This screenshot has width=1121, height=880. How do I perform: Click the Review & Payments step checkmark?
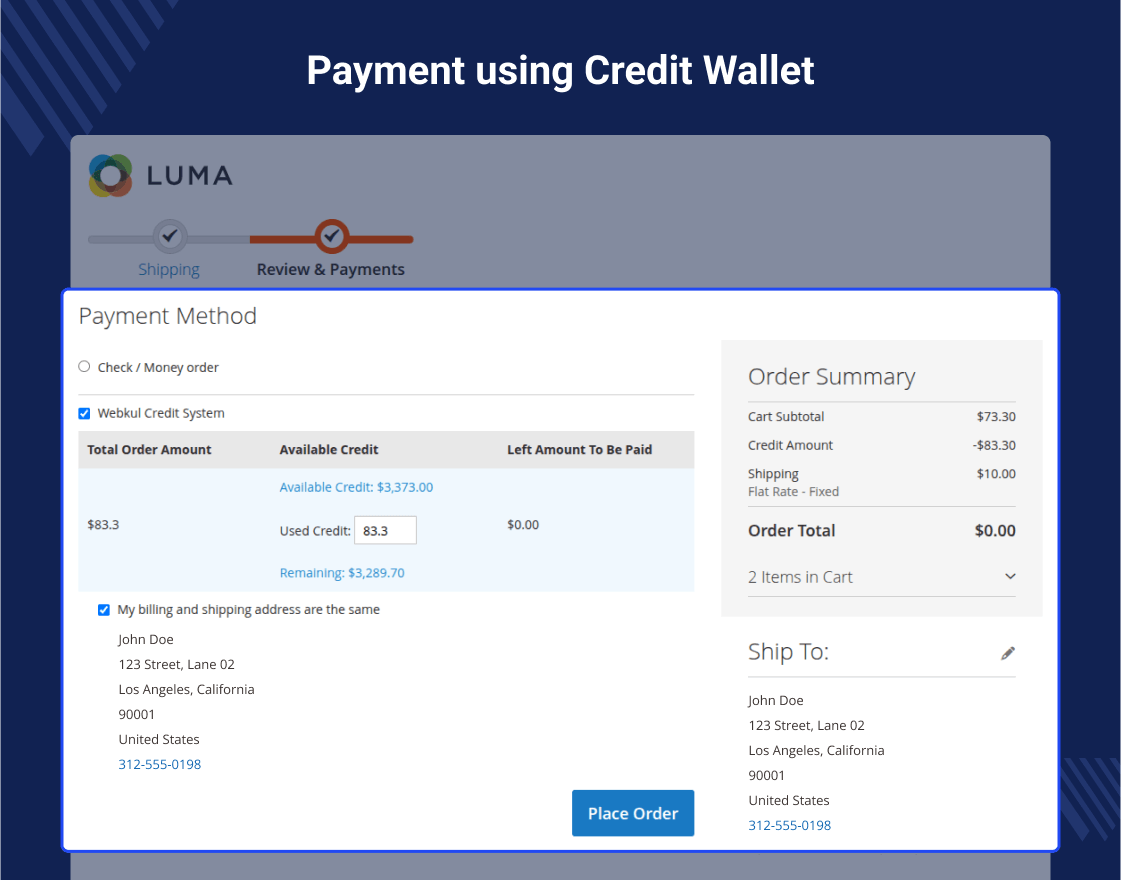pos(332,236)
